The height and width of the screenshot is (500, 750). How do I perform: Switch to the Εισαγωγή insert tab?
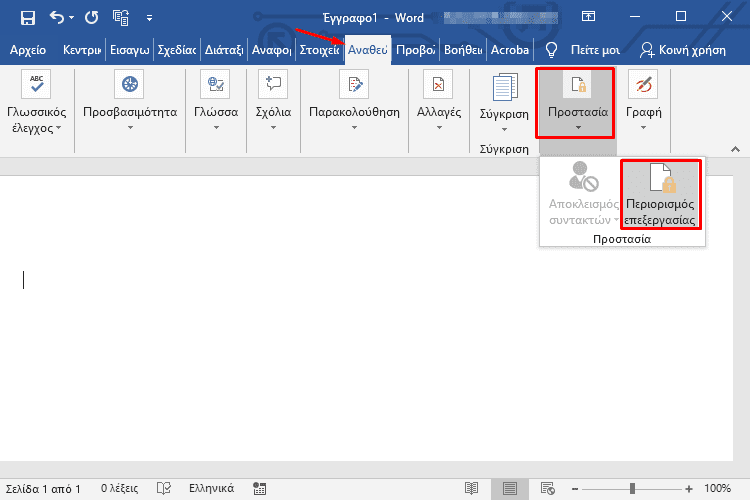(x=130, y=50)
